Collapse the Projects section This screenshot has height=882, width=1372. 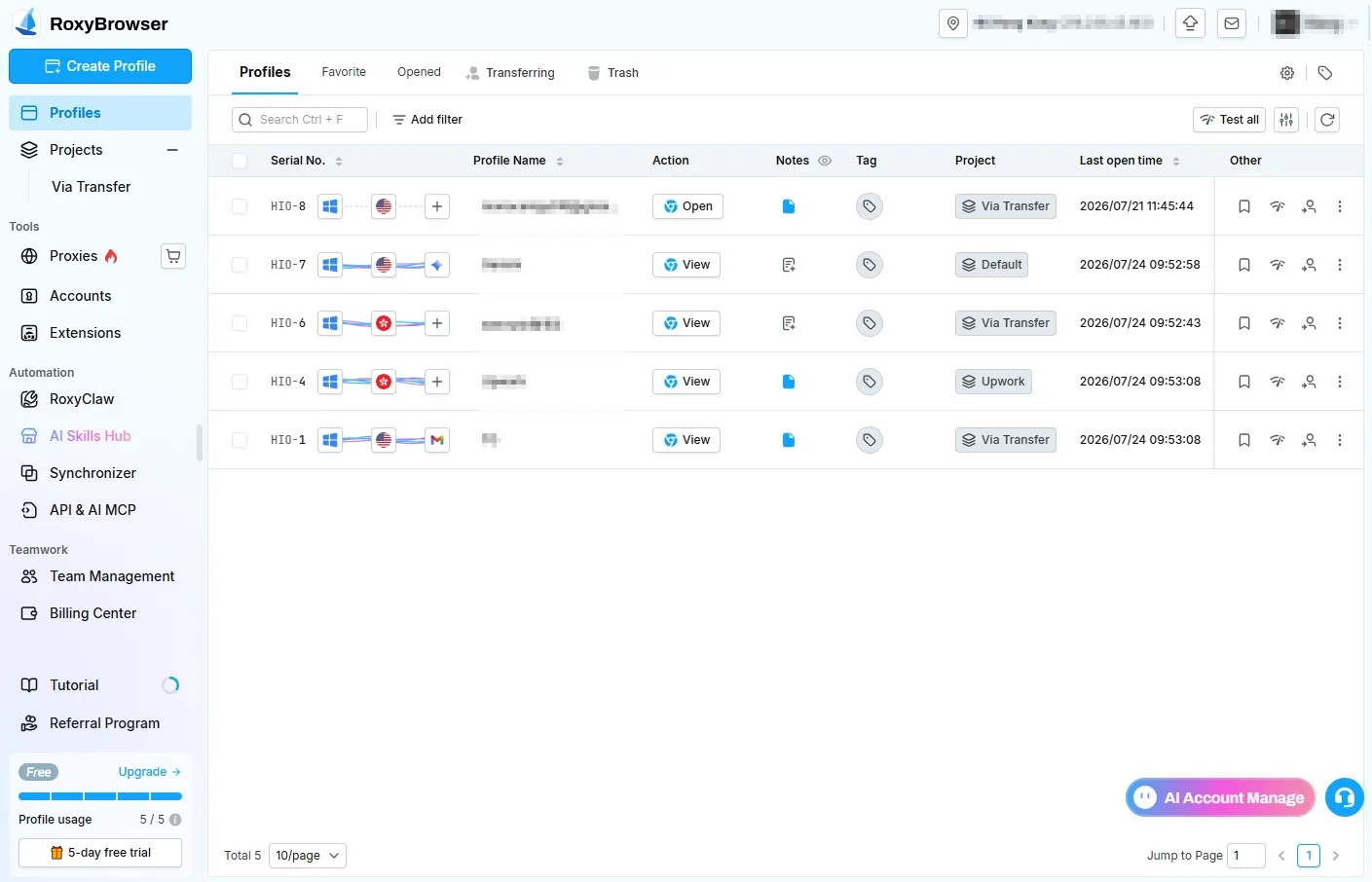tap(172, 150)
